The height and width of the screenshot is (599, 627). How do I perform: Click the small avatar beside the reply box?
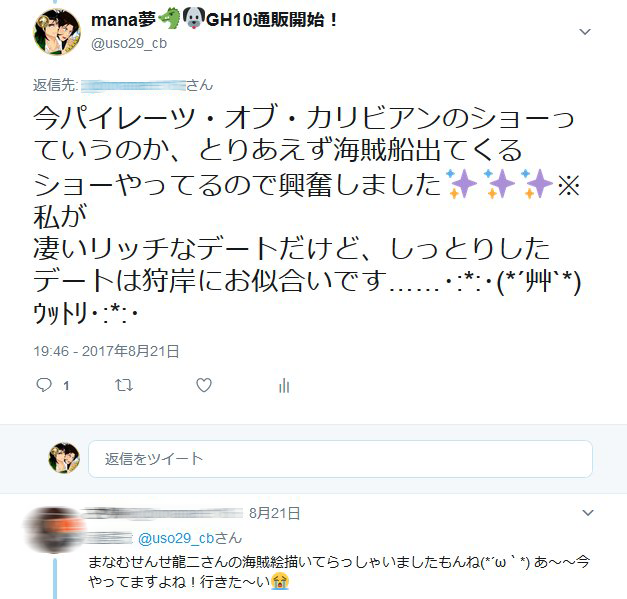point(64,458)
